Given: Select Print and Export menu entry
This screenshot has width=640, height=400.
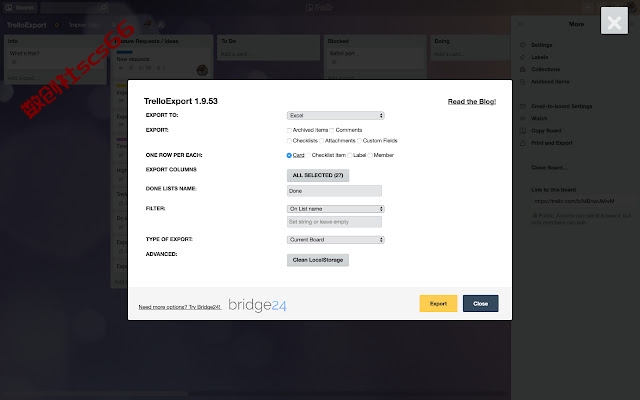Looking at the screenshot, I should 552,143.
